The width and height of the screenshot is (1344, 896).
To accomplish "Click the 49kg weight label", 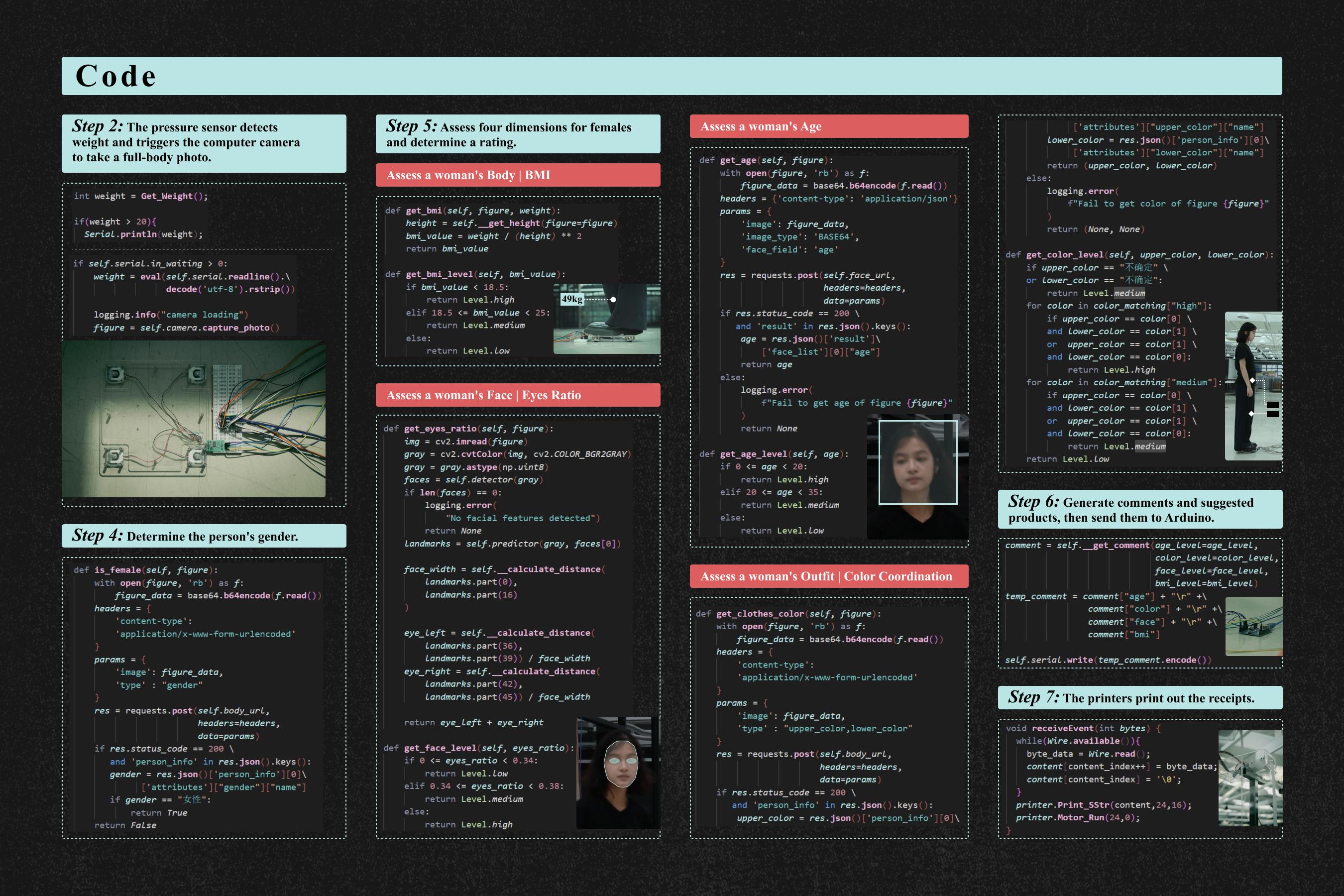I will 571,299.
